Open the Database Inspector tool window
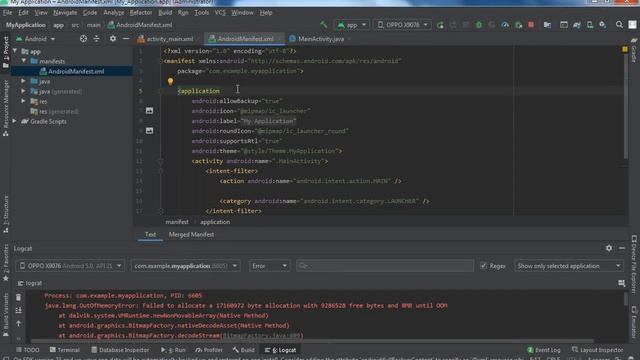This screenshot has height=360, width=640. pos(120,350)
